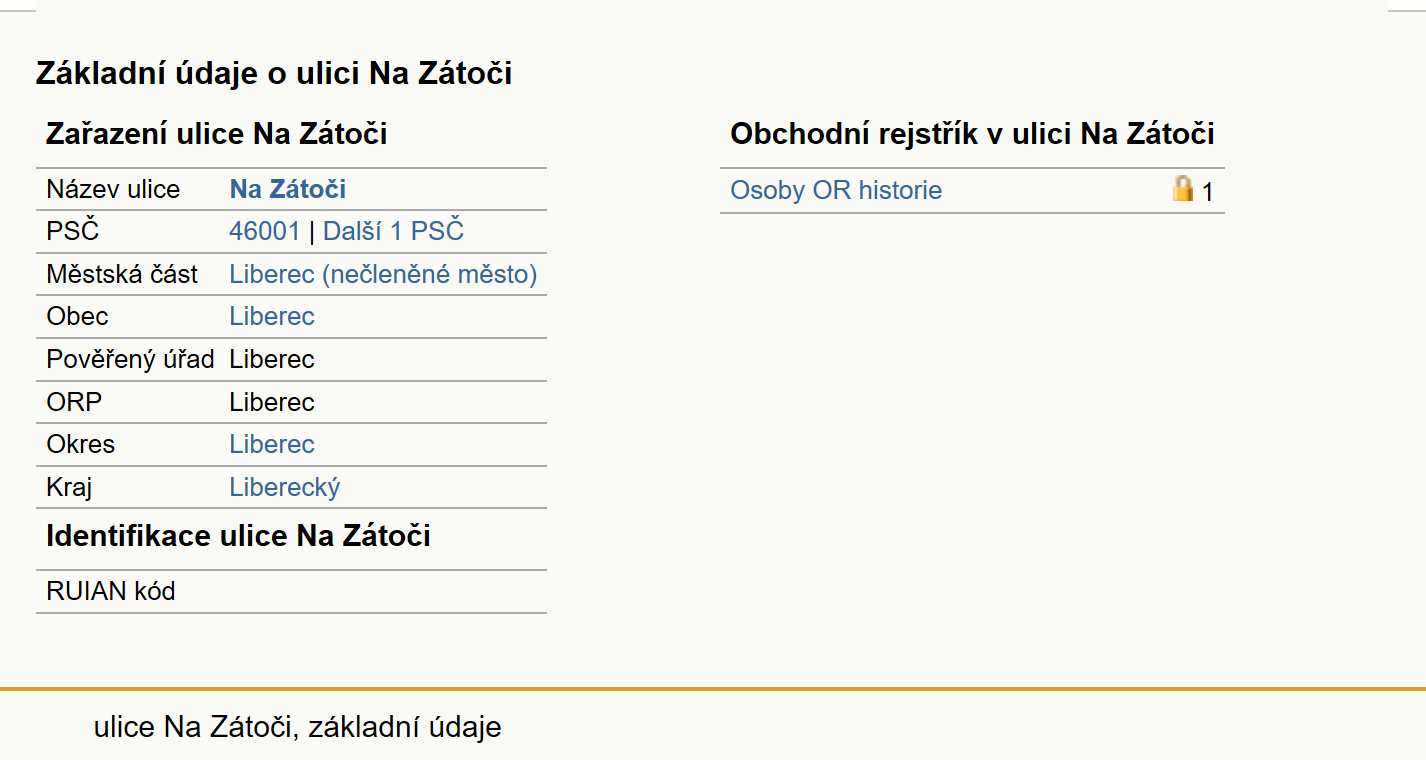Select the Městská část row label
The image size is (1426, 760).
click(122, 274)
